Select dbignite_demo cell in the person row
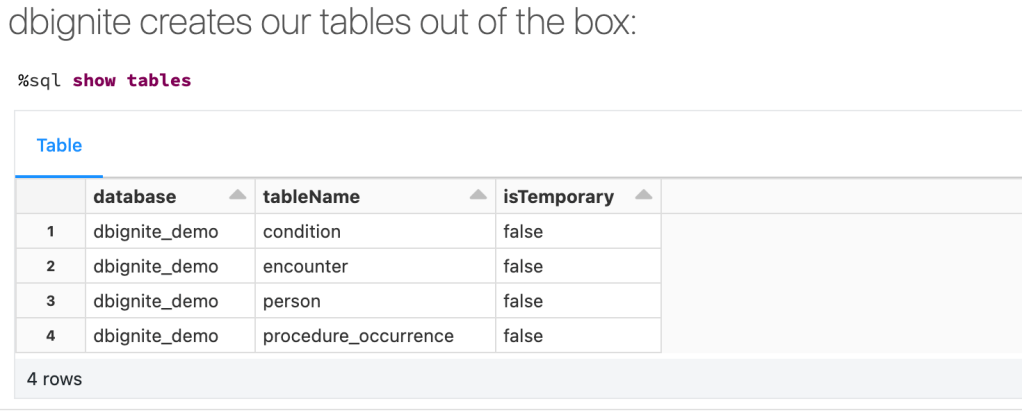Screen dimensions: 1022x413 click(x=155, y=301)
